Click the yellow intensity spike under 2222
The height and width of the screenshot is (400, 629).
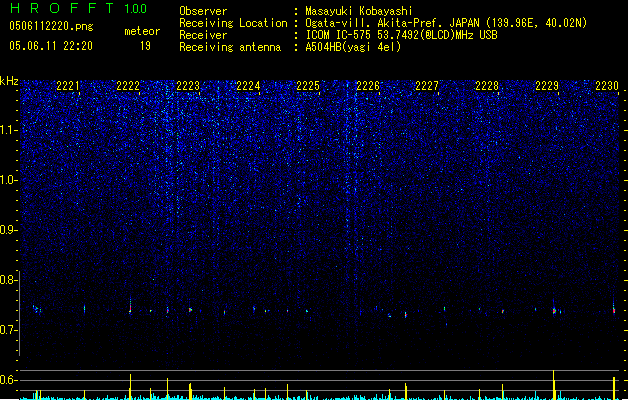coord(130,387)
